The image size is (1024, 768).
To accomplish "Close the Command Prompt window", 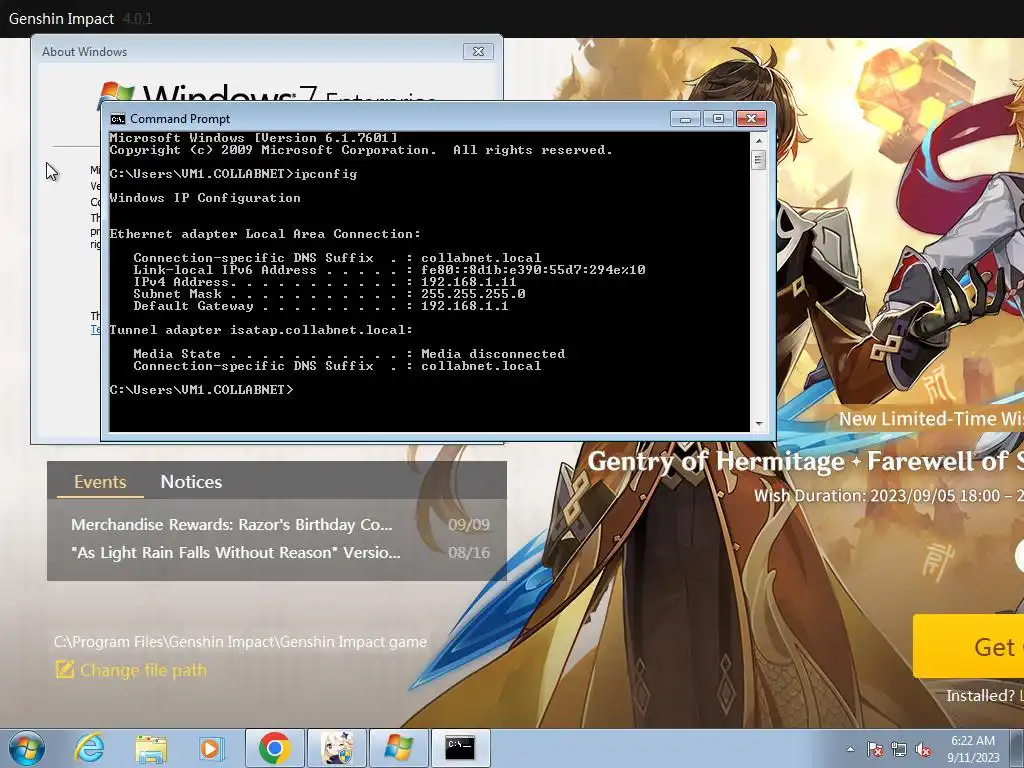I will click(x=751, y=118).
